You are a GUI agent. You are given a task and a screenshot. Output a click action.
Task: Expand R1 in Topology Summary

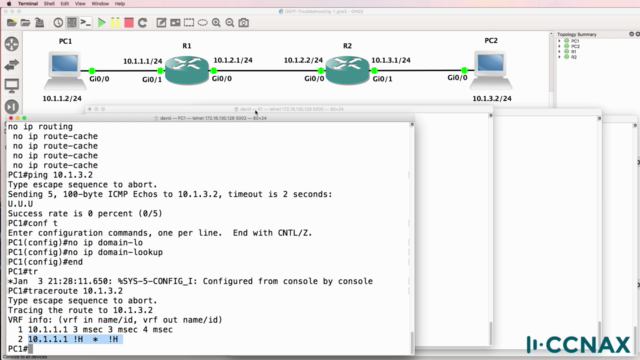point(560,51)
